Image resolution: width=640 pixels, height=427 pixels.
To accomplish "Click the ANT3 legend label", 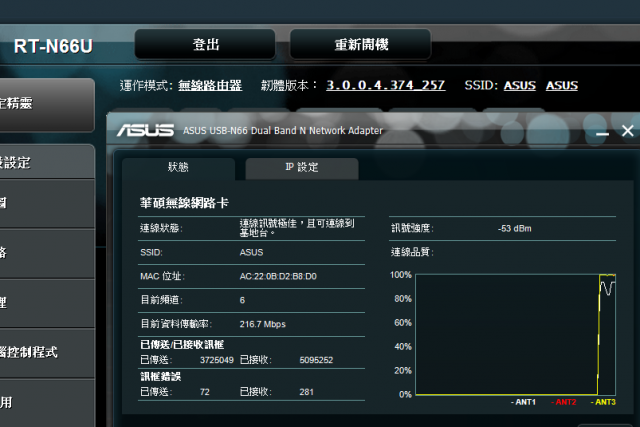I will coord(603,403).
